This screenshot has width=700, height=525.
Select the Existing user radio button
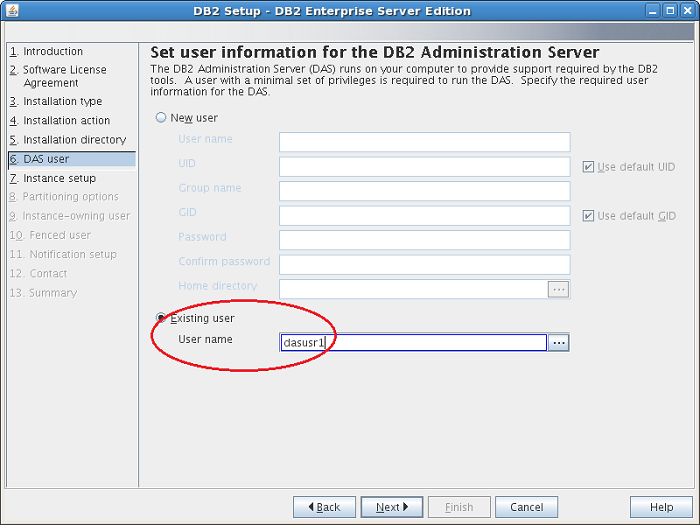(x=161, y=318)
